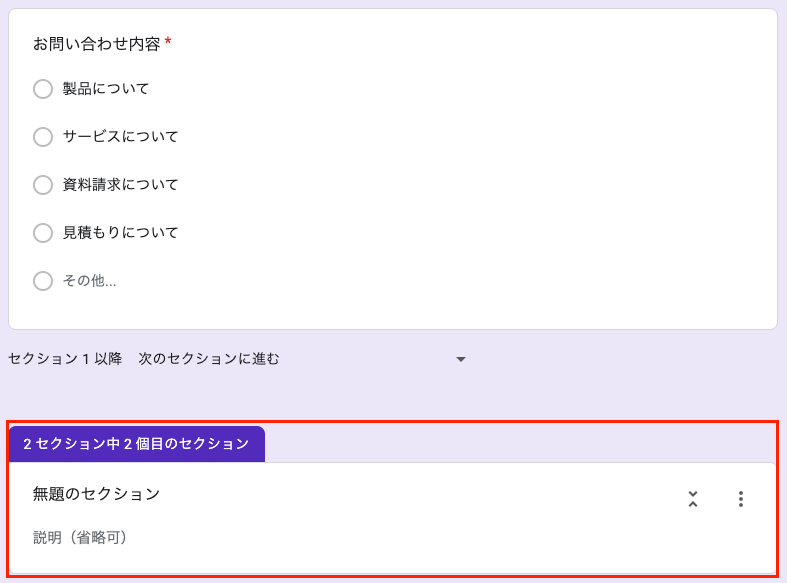Click the 無題のセクション title field

point(97,494)
